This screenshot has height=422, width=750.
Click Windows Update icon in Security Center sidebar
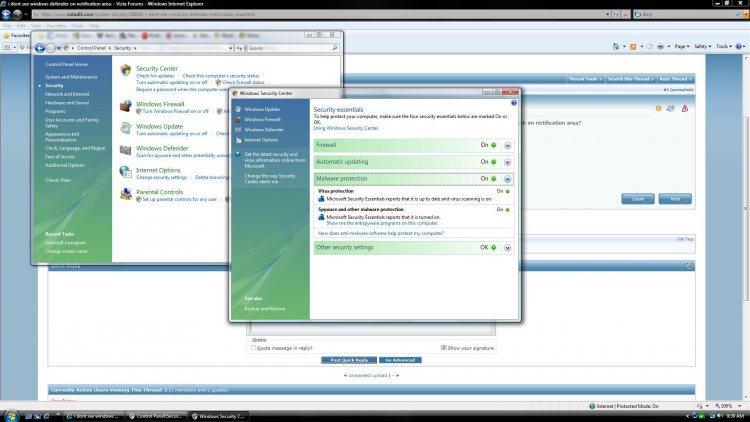click(x=238, y=109)
